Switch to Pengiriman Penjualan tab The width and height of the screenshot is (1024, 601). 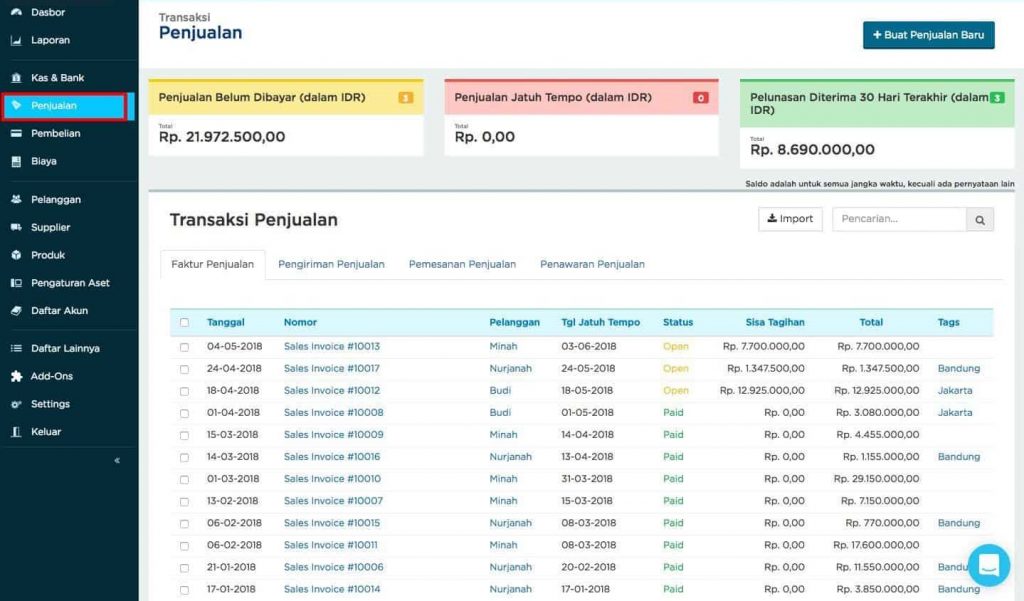(x=331, y=265)
